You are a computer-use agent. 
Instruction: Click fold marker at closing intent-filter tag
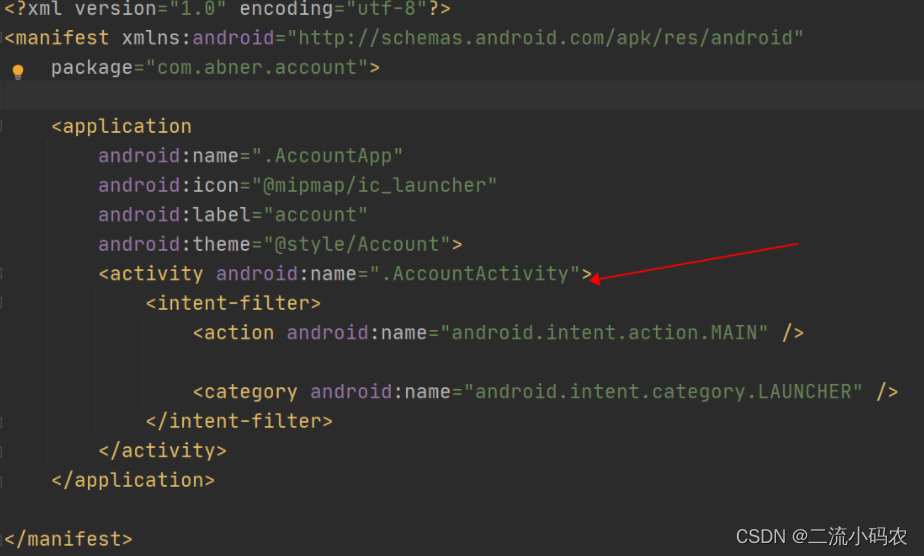pos(2,422)
